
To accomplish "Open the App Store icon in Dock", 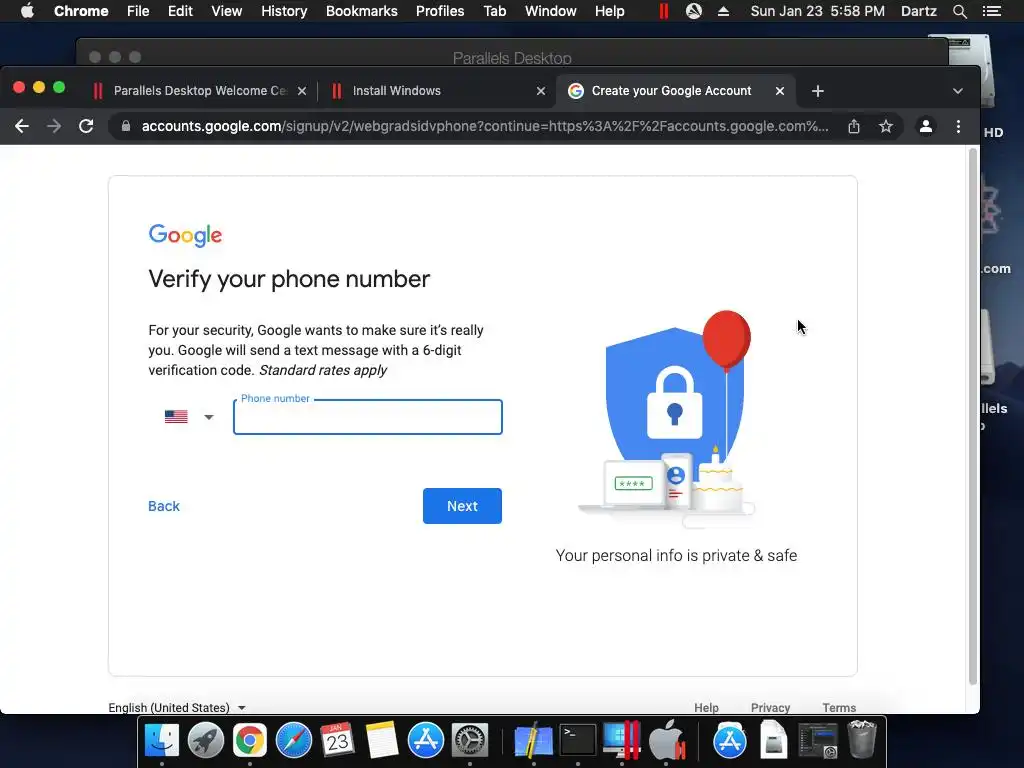I will (x=426, y=741).
